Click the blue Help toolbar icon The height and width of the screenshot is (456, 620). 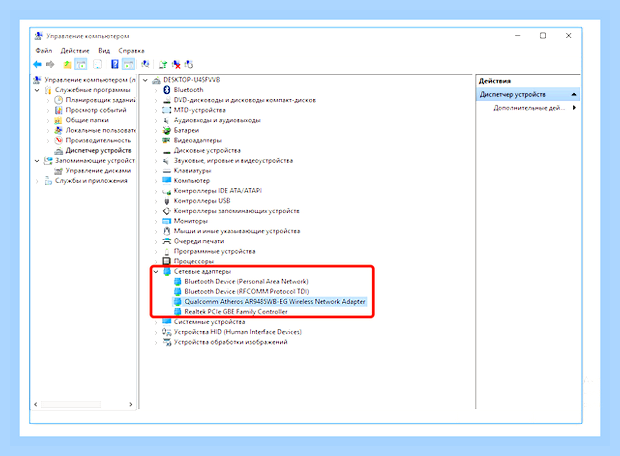(114, 64)
